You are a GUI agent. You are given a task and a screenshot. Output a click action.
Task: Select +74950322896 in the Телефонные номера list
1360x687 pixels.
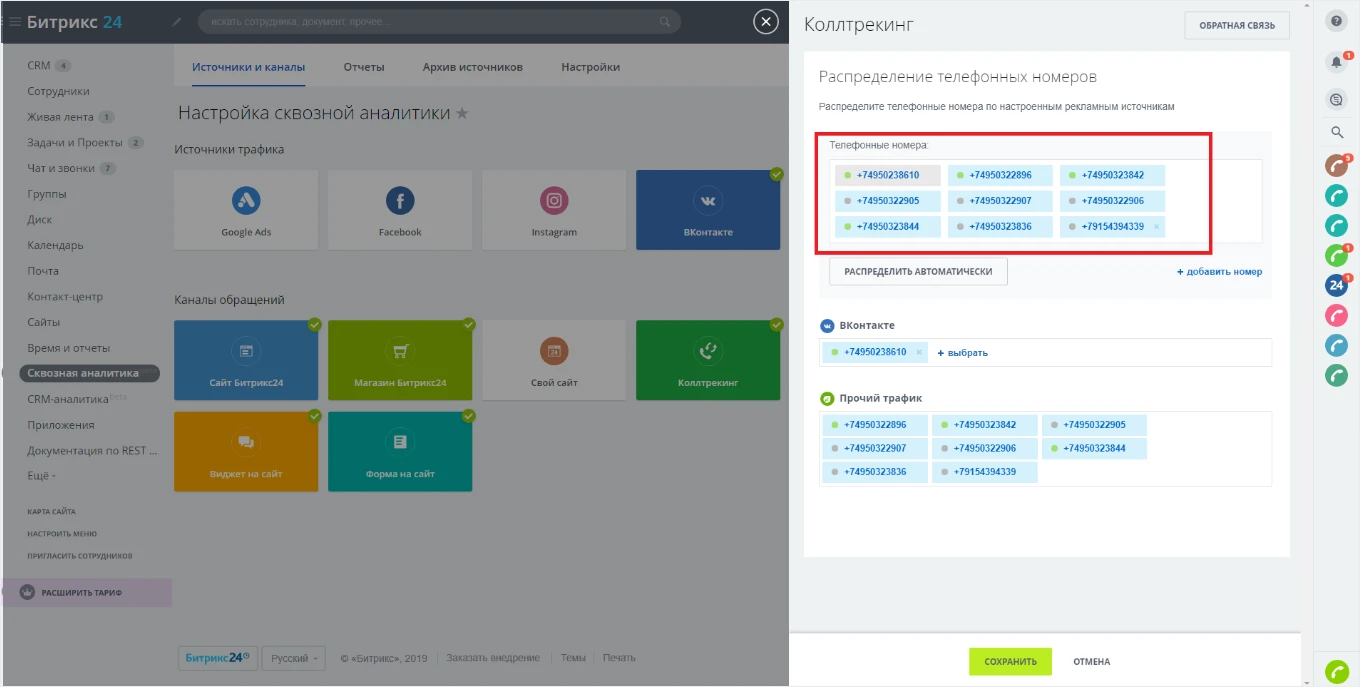coord(1000,175)
